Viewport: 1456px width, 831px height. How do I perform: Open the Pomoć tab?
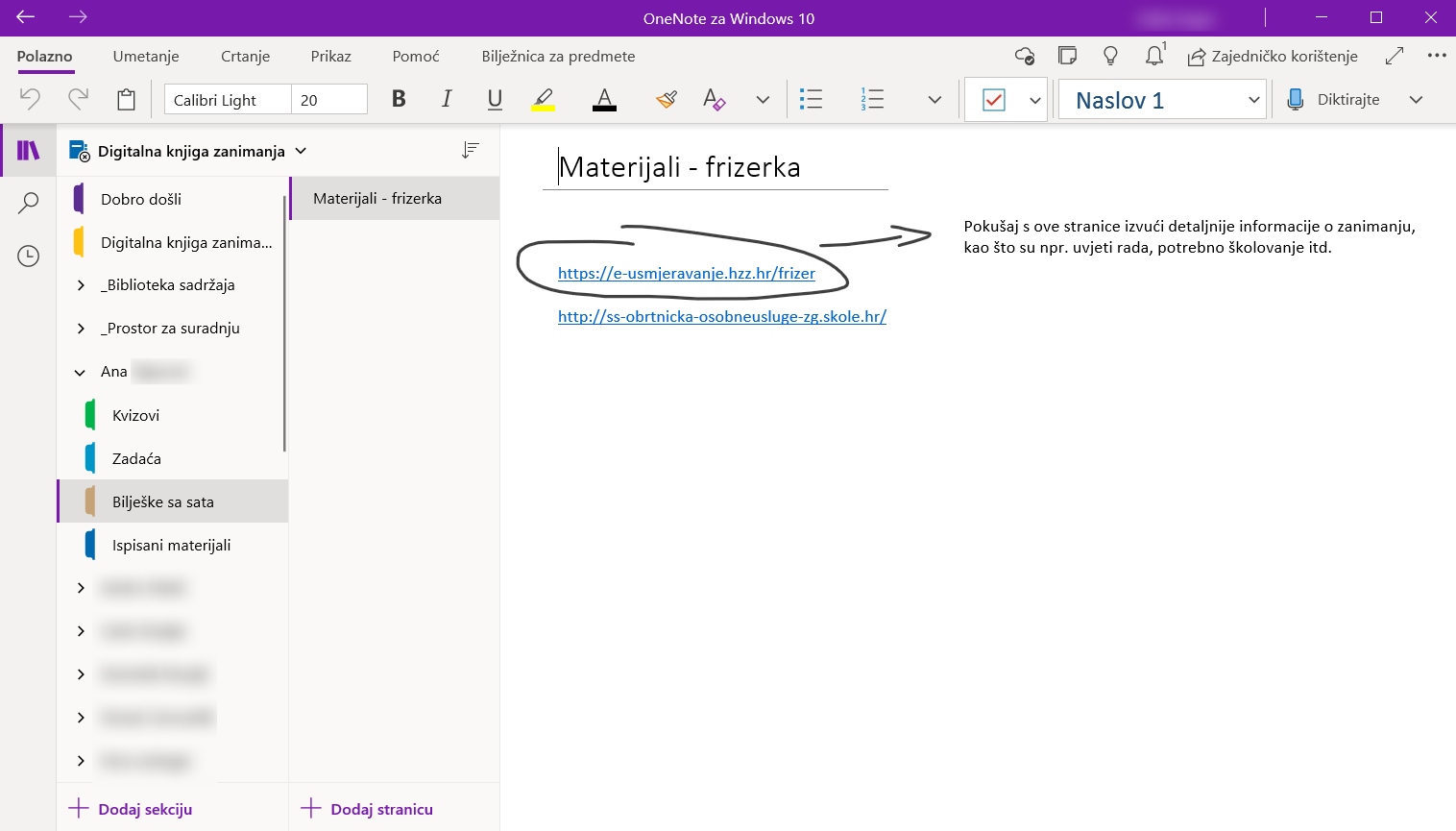[x=416, y=56]
